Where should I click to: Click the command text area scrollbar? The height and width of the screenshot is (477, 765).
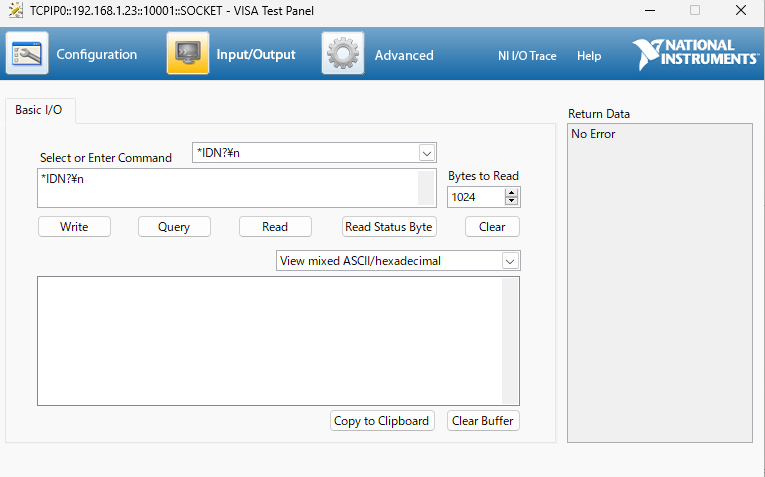[427, 188]
